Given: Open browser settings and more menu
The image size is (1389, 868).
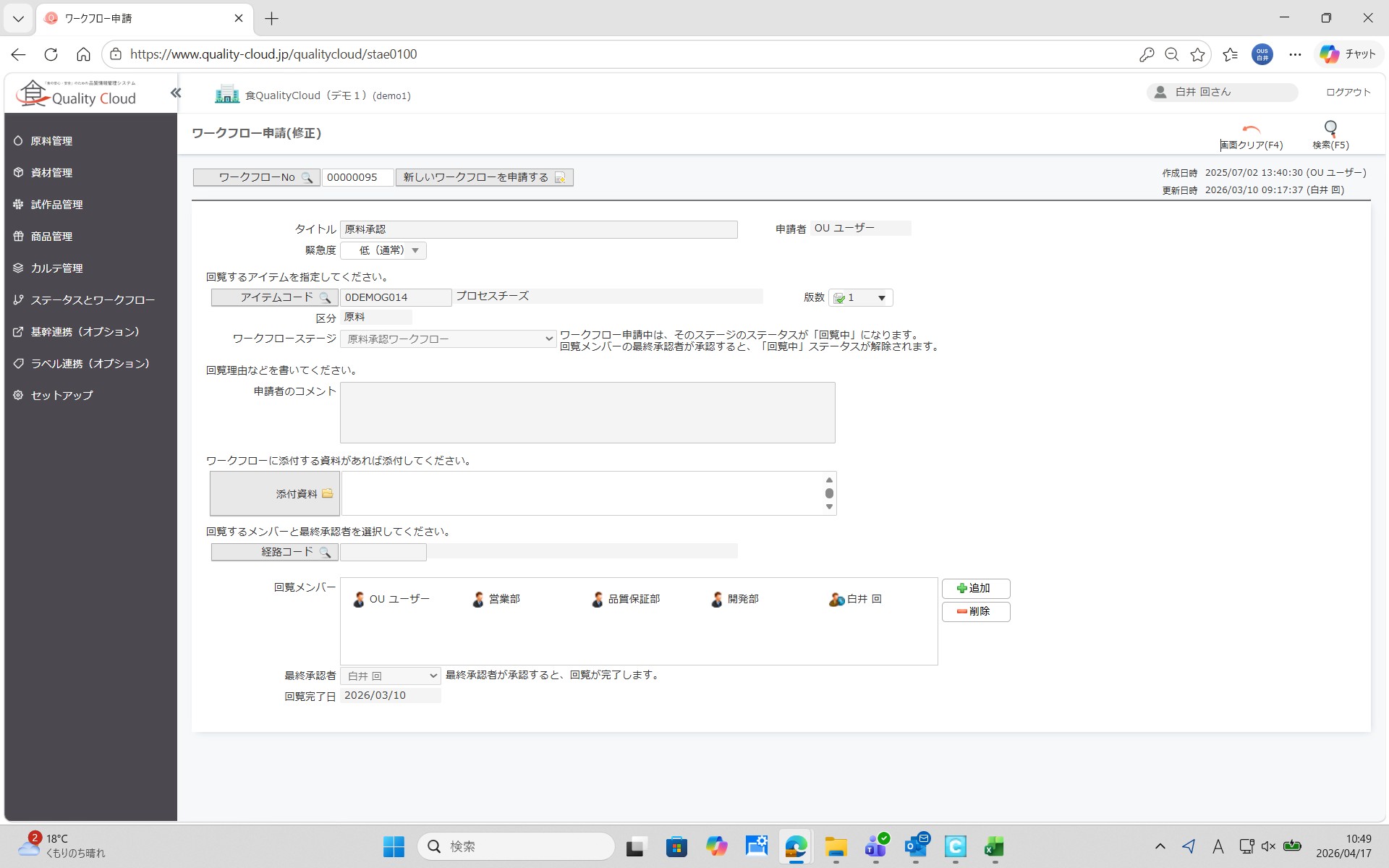Looking at the screenshot, I should [x=1295, y=54].
